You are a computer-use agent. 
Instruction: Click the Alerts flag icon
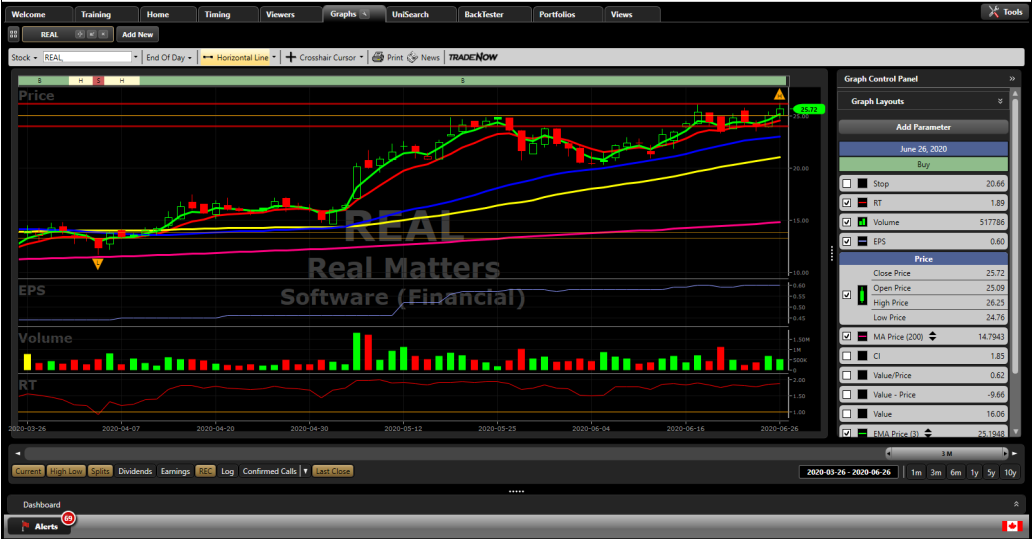tap(25, 526)
